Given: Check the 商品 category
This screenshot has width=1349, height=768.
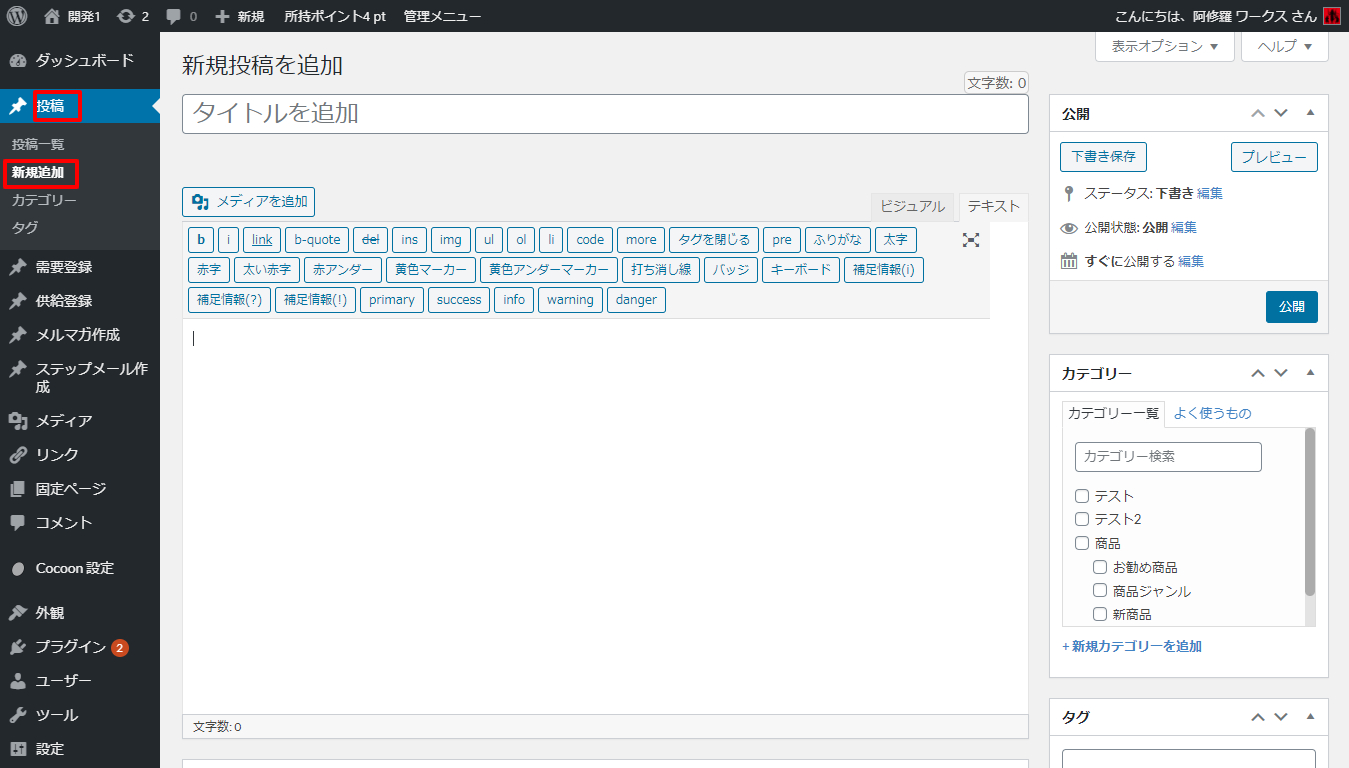Looking at the screenshot, I should tap(1082, 543).
